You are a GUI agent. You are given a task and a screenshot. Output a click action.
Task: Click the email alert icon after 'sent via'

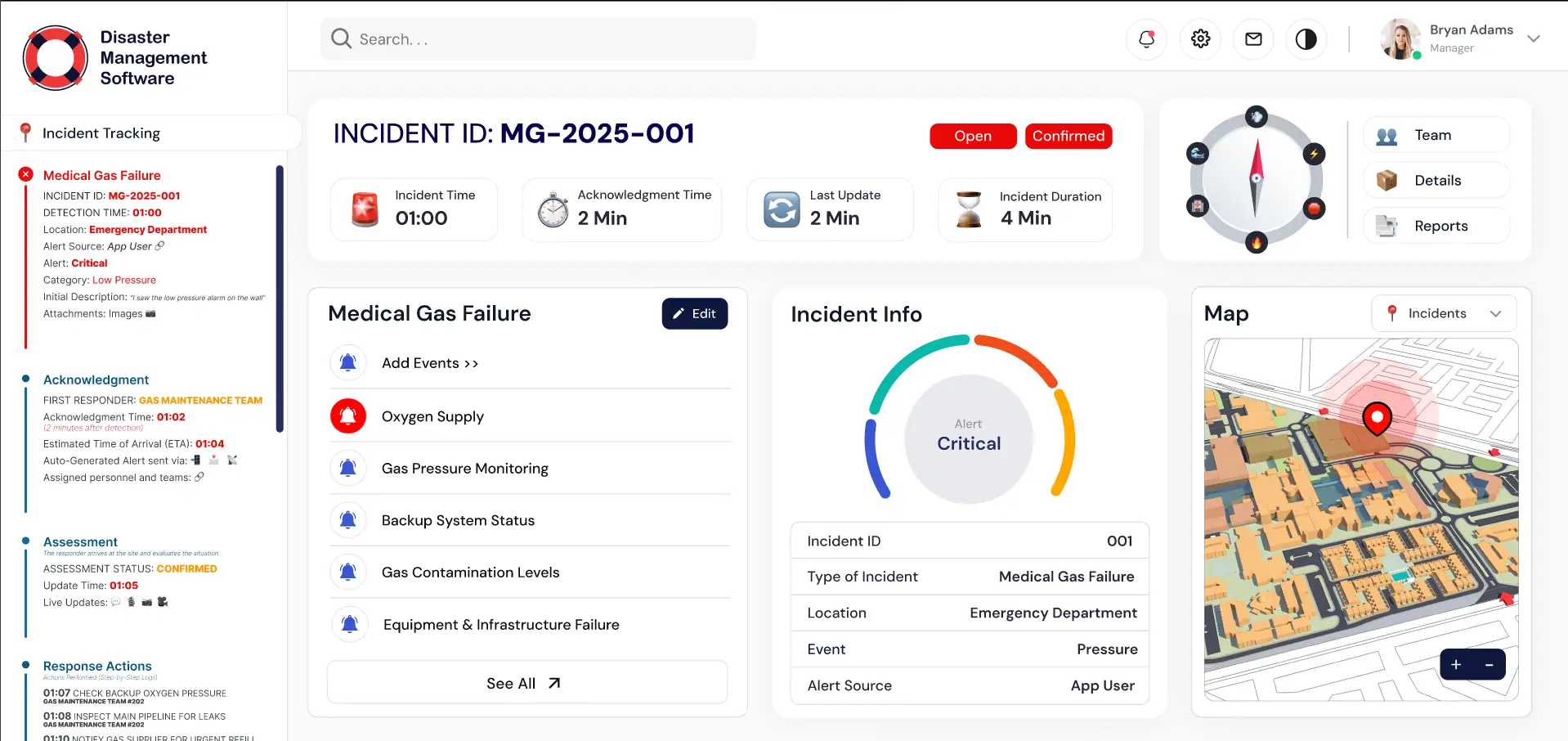pyautogui.click(x=214, y=460)
